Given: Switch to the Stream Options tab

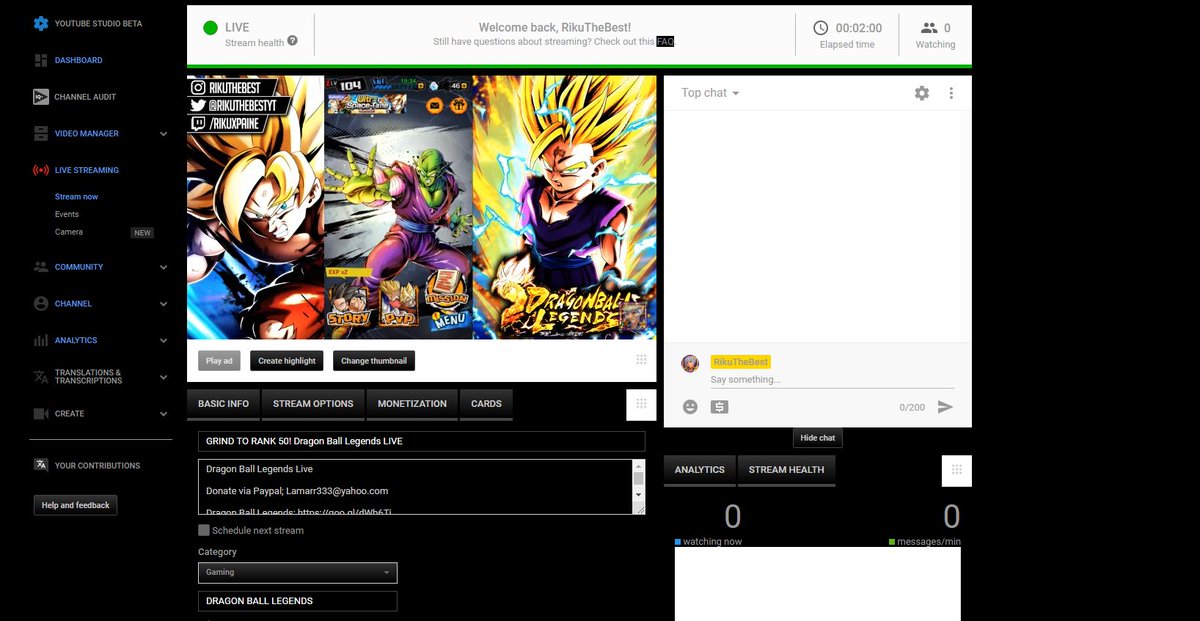Looking at the screenshot, I should click(x=313, y=404).
